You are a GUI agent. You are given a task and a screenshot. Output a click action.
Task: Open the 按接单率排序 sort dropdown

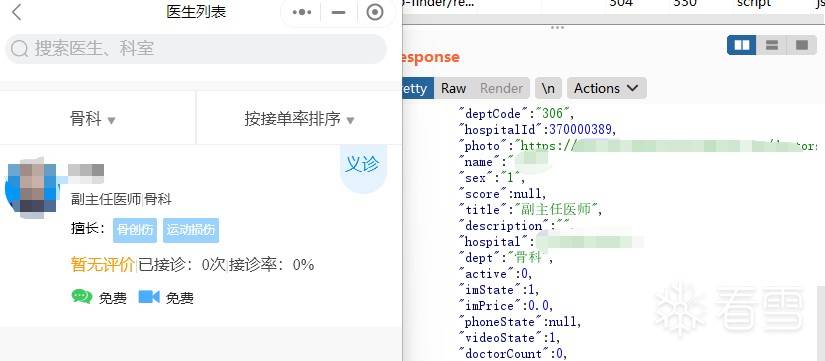[x=299, y=118]
